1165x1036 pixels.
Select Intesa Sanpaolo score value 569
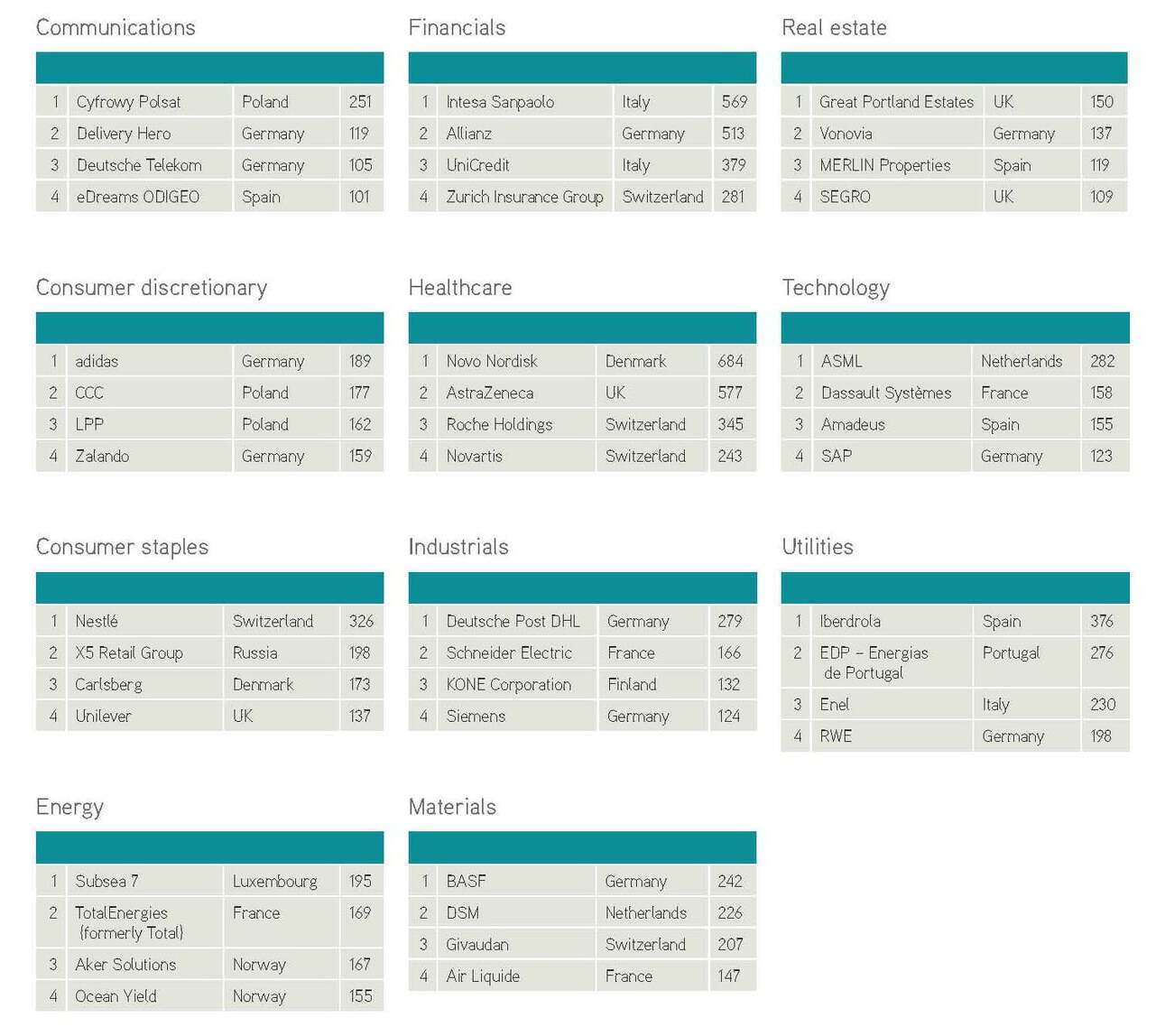[734, 102]
